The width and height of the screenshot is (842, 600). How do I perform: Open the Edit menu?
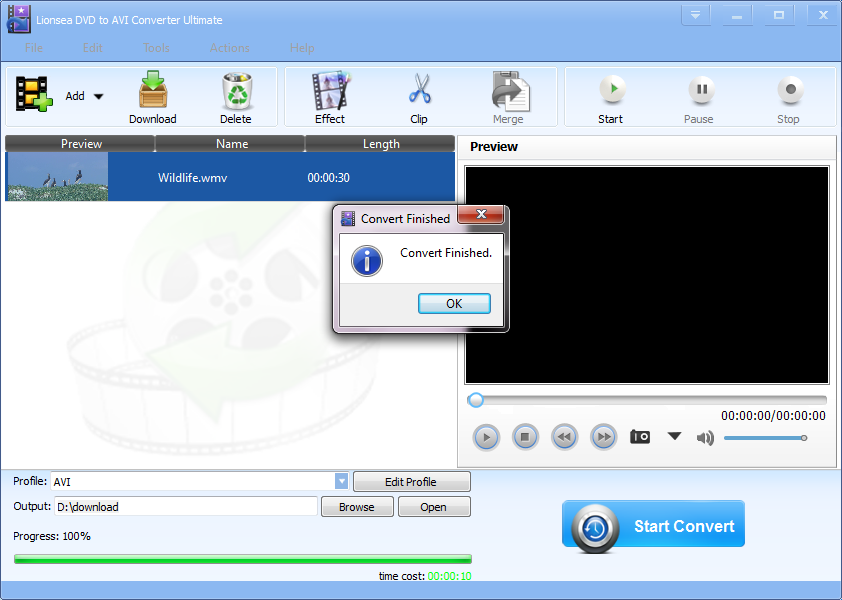(x=92, y=48)
